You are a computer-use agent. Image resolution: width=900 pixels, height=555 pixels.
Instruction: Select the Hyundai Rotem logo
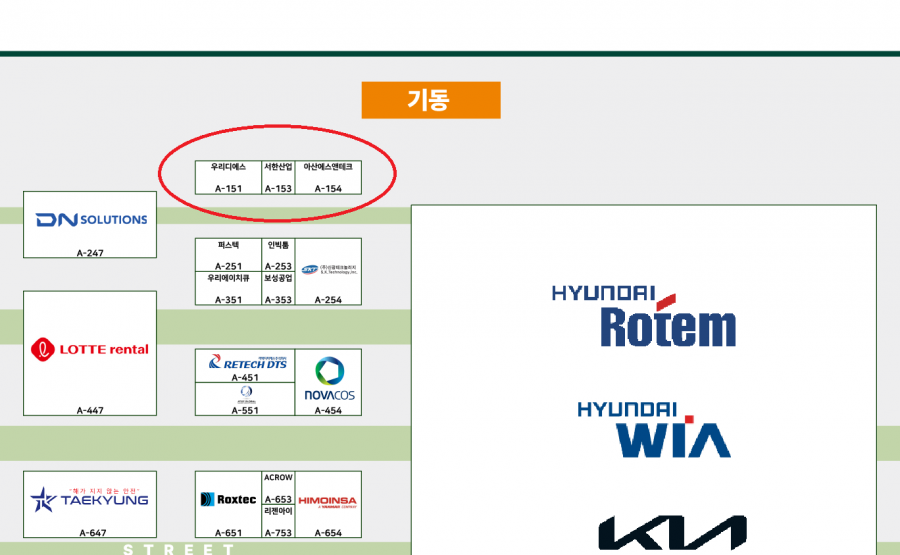point(643,316)
